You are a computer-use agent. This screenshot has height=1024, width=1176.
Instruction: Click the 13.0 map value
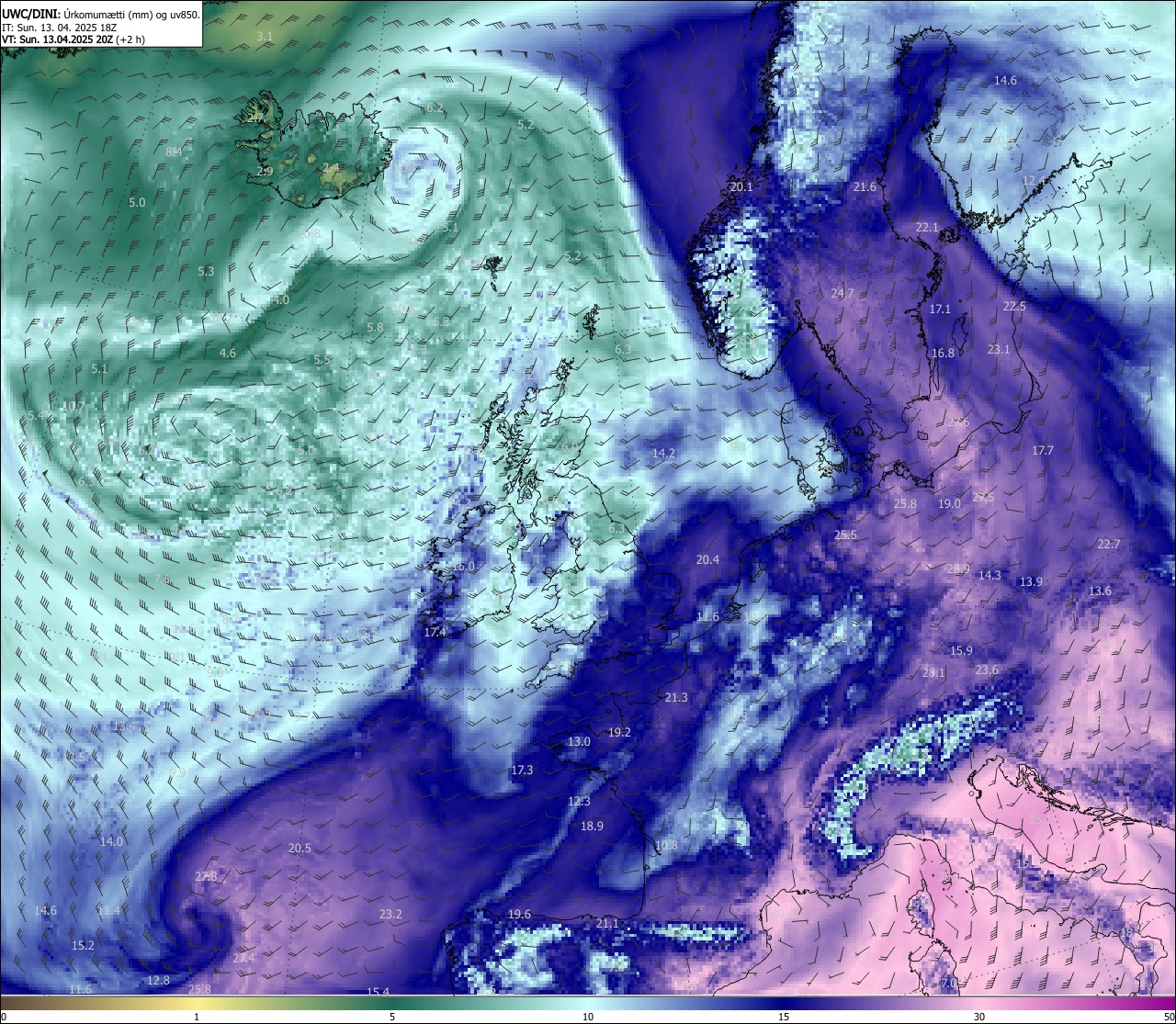[579, 741]
